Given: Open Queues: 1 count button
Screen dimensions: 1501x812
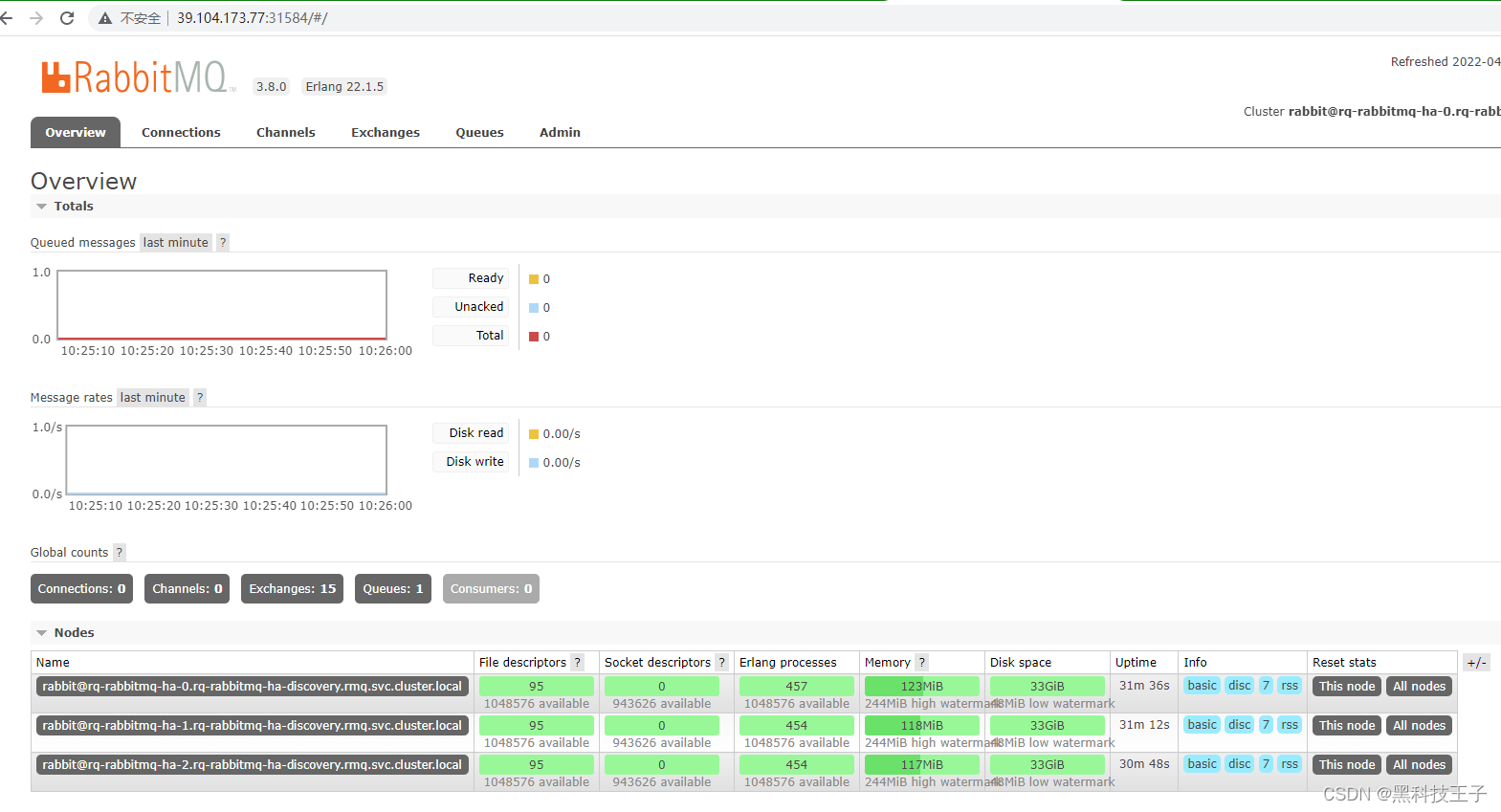Looking at the screenshot, I should 393,589.
